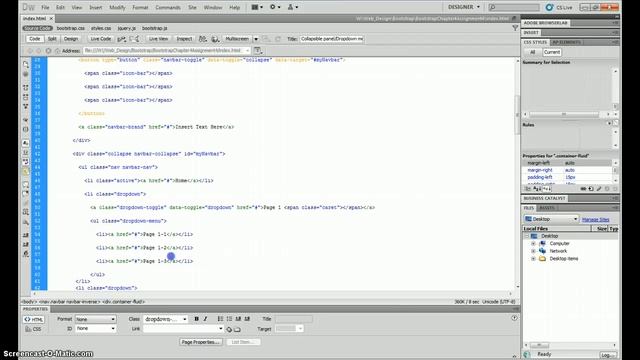Open the Link field dropdown arrow
640x360 pixels.
coord(221,329)
